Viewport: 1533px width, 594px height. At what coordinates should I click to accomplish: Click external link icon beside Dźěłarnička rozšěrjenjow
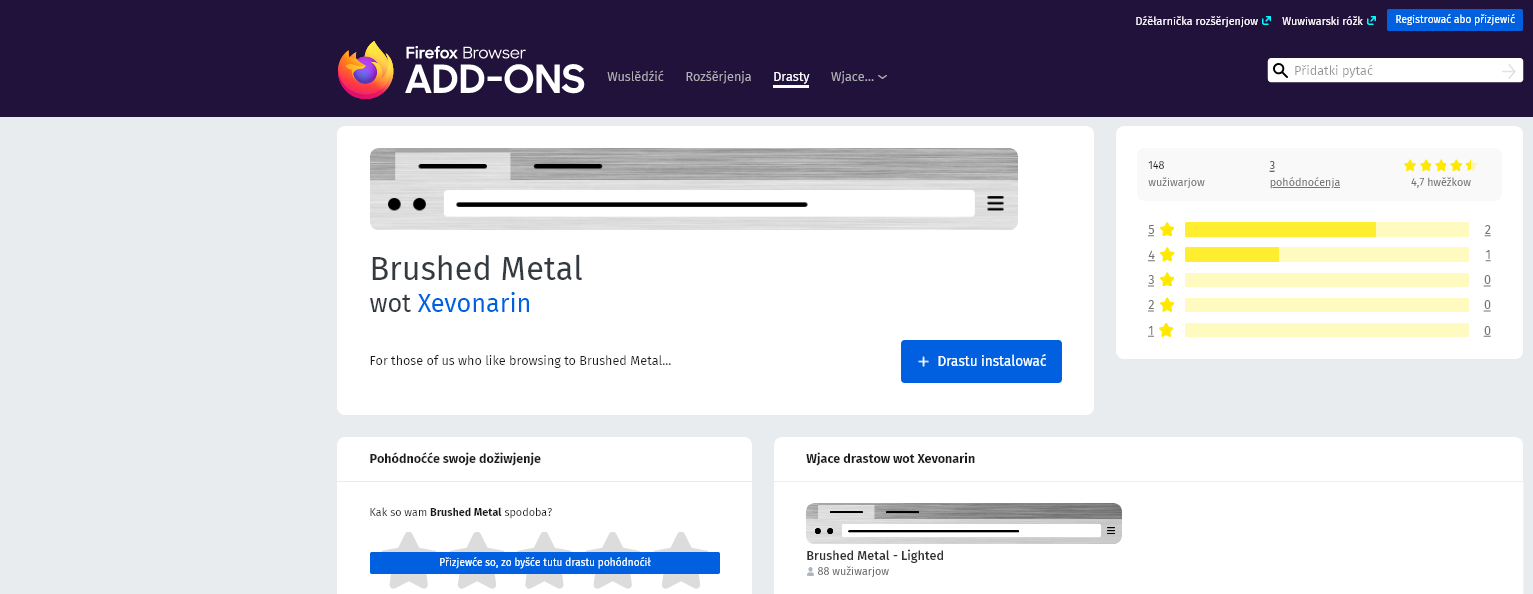click(1267, 20)
